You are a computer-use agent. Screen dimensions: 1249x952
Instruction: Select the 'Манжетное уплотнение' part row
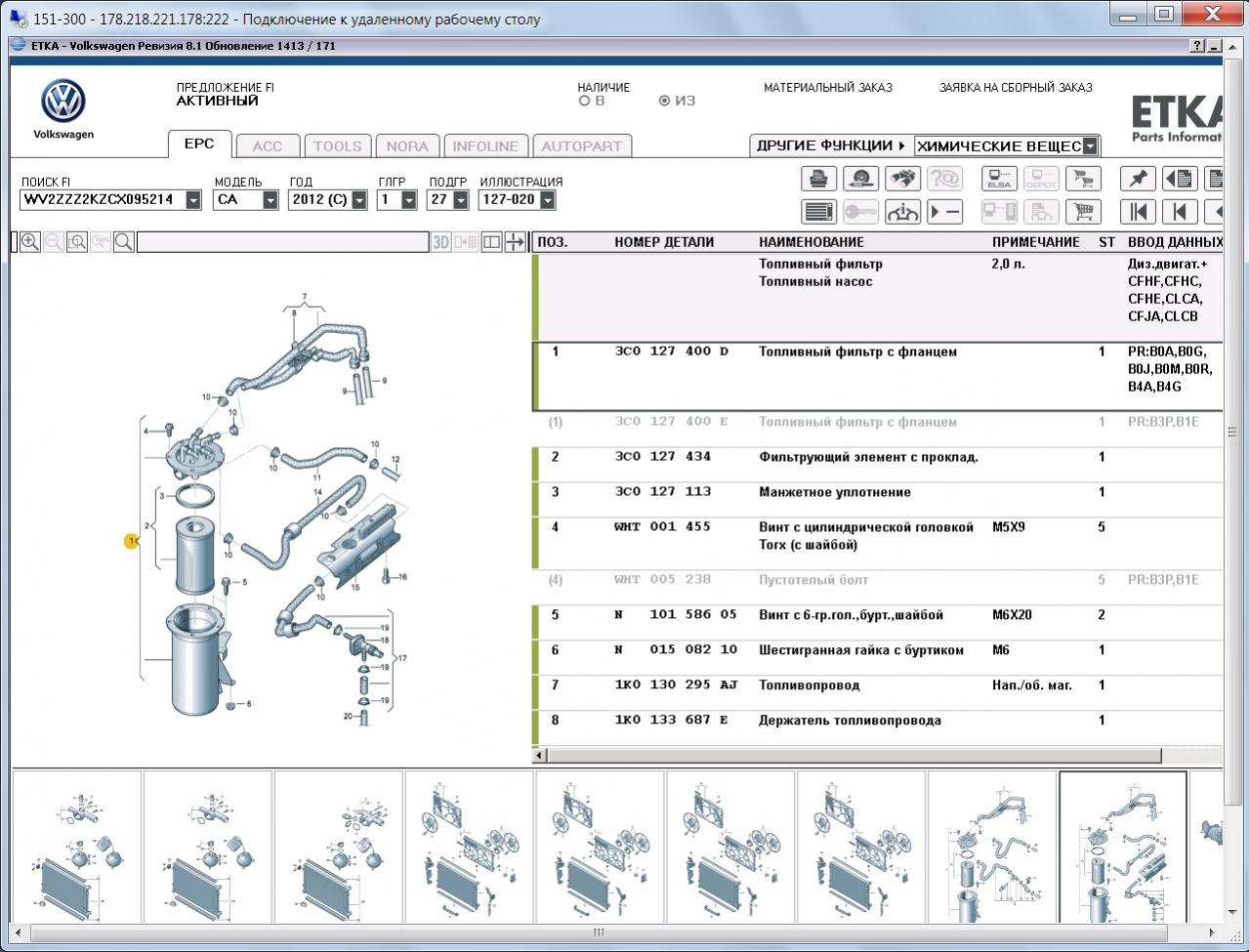(877, 499)
